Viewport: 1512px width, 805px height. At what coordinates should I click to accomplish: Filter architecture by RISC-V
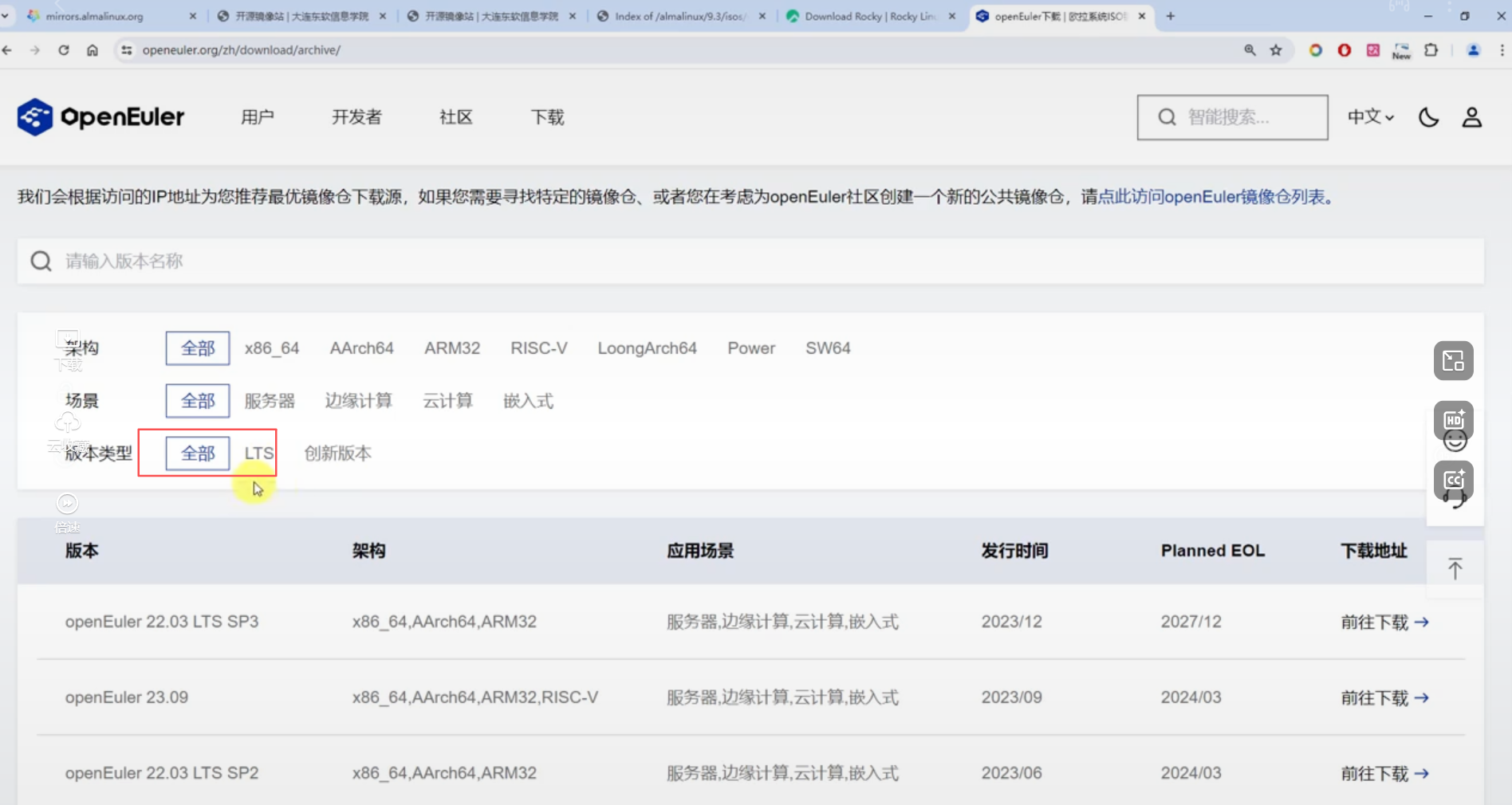[539, 348]
